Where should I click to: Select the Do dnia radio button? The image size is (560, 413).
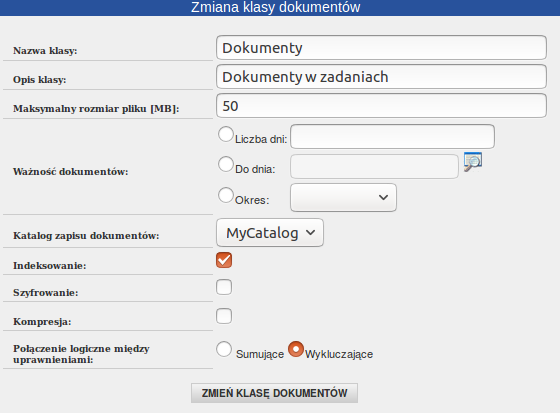coord(226,164)
